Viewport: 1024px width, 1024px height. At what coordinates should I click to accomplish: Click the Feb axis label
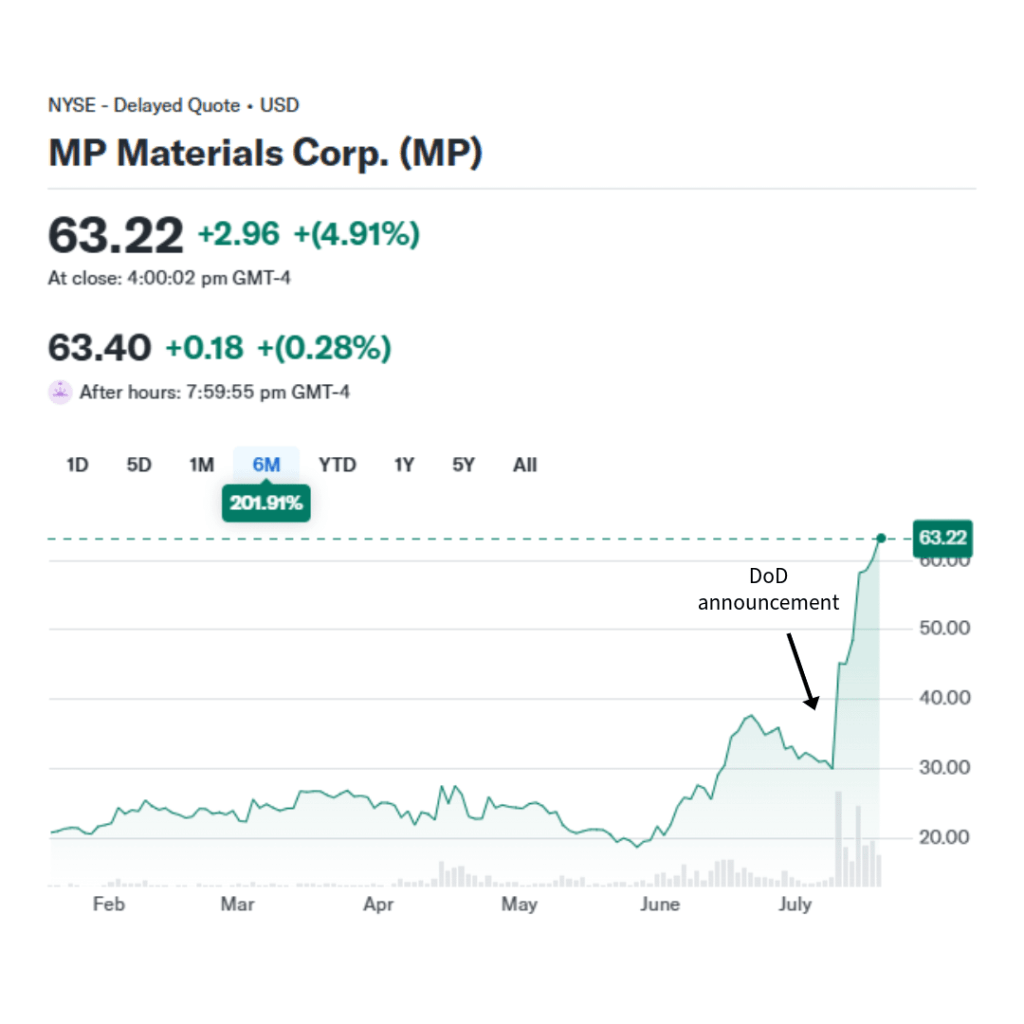click(108, 904)
